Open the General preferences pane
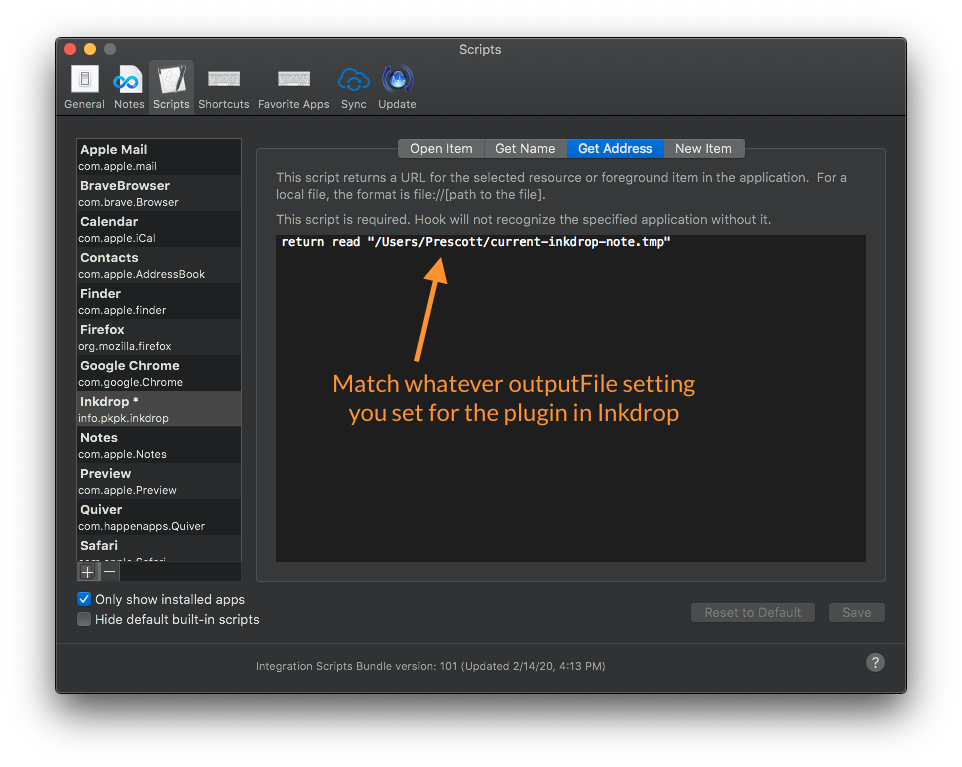The height and width of the screenshot is (767, 962). [85, 88]
